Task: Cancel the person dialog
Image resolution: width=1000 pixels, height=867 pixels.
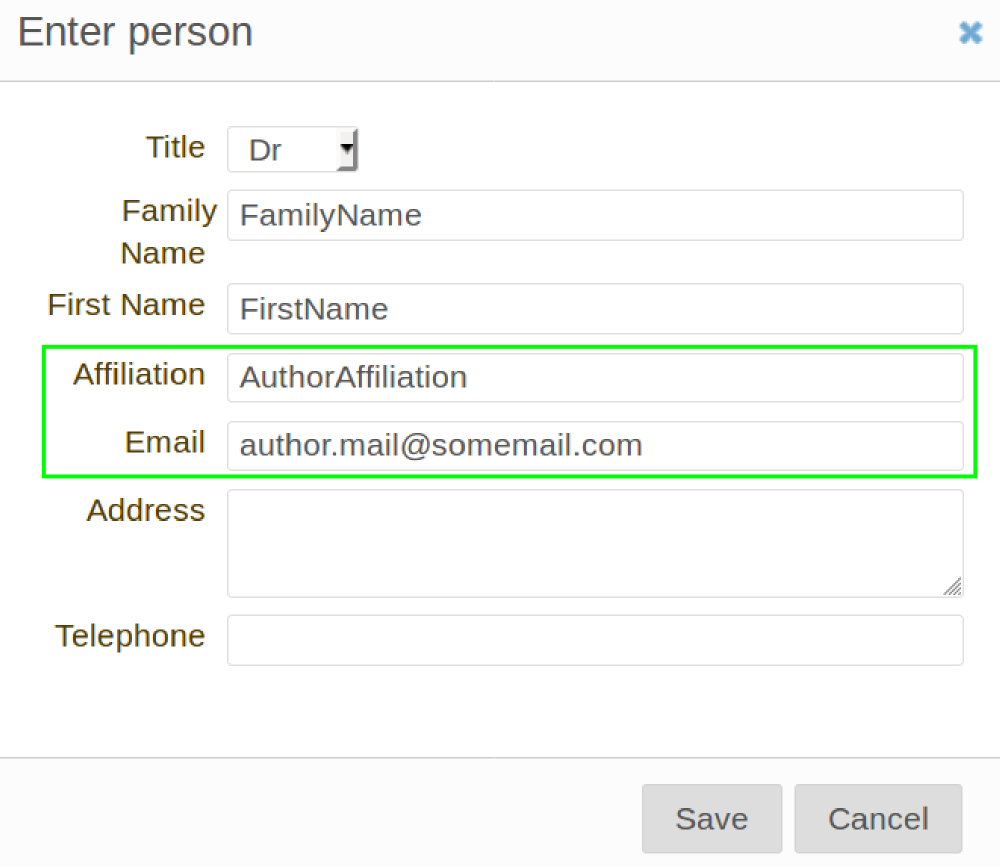Action: click(878, 819)
